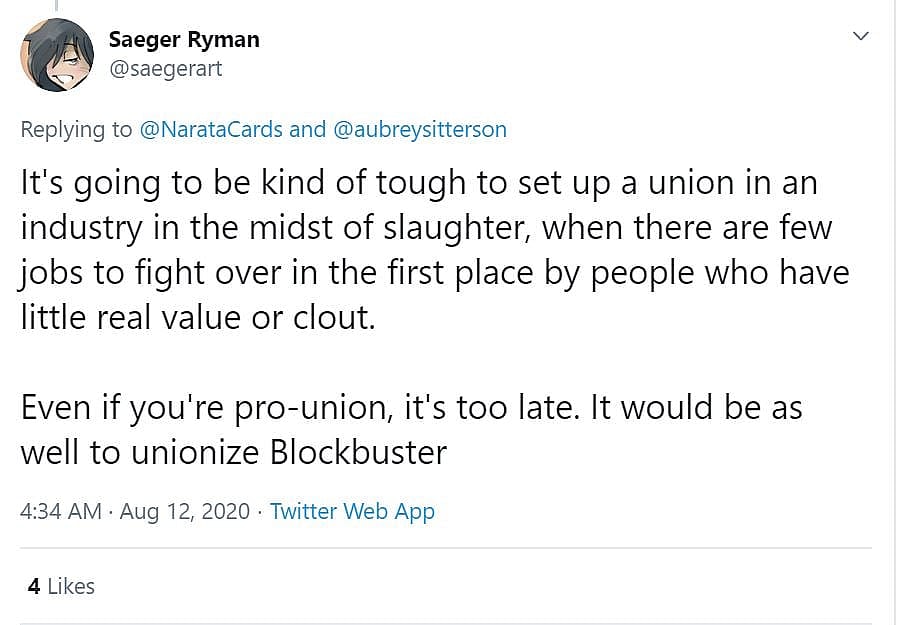Screen dimensions: 901x625
Task: Open the tweet's more options chevron
Action: click(860, 37)
